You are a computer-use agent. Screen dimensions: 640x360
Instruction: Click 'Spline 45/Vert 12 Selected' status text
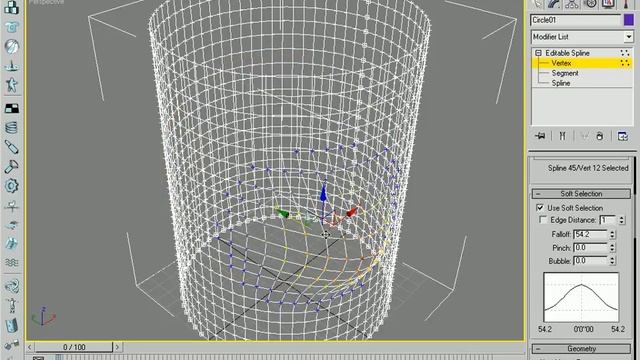(x=588, y=168)
